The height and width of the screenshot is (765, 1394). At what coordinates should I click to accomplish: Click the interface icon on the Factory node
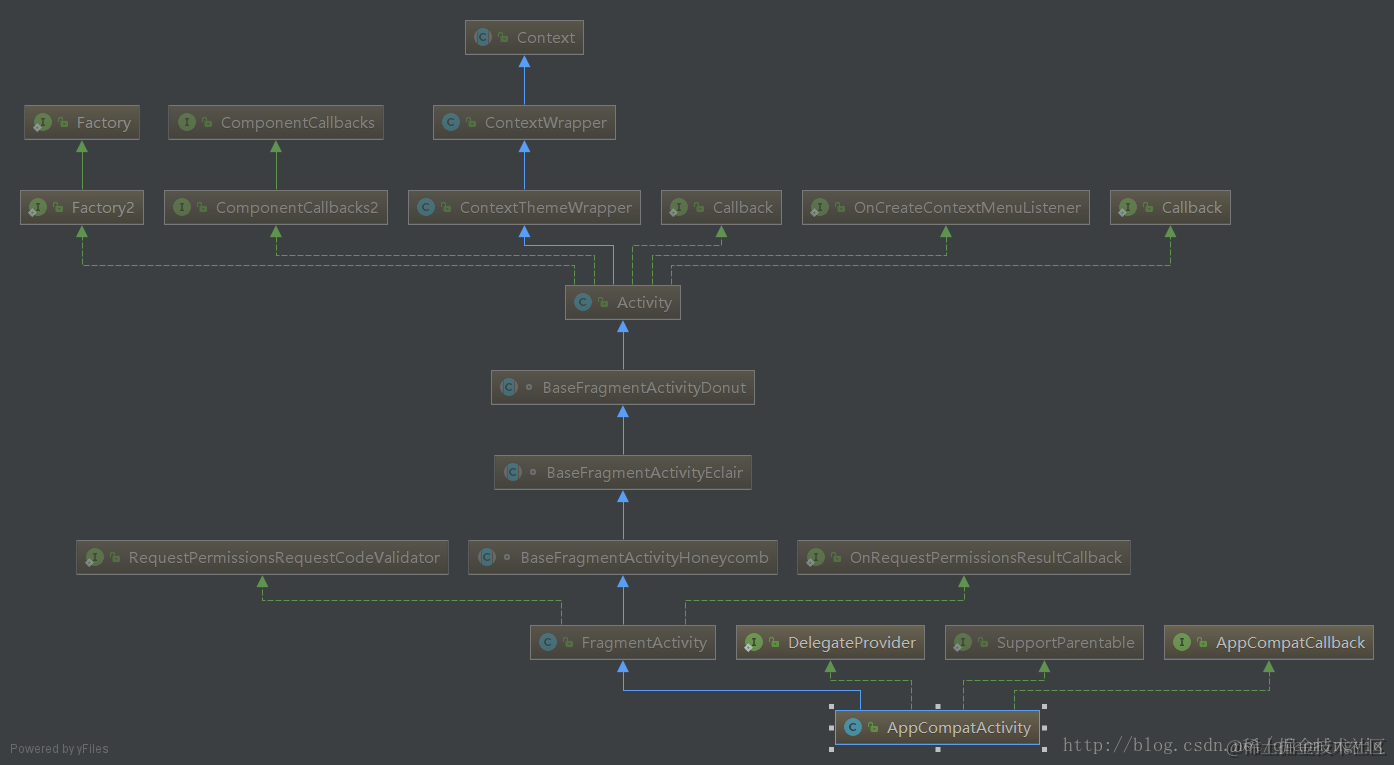(x=42, y=123)
